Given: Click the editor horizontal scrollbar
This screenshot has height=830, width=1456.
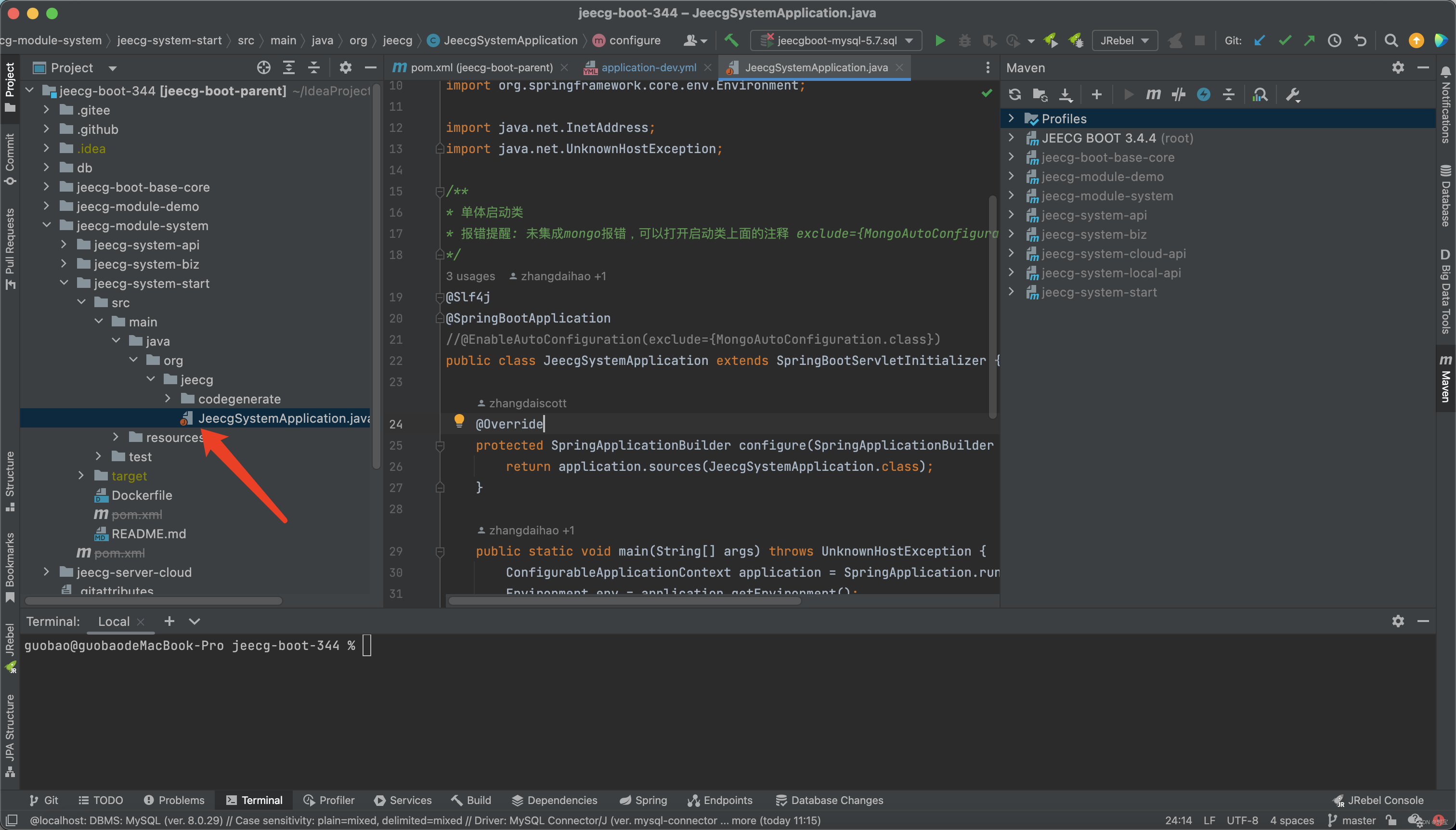Looking at the screenshot, I should click(x=624, y=600).
